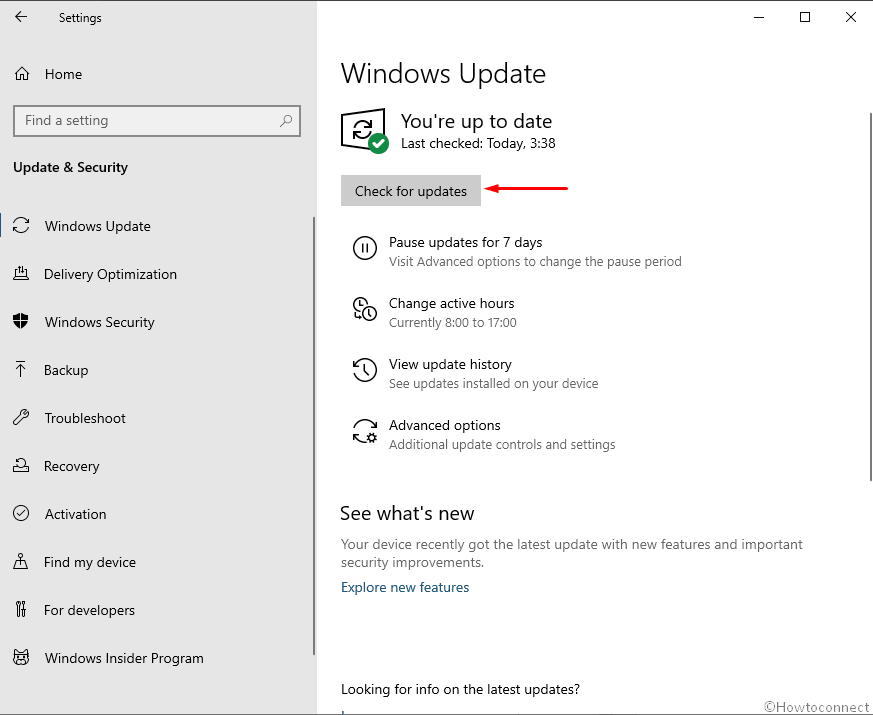Select the Windows Security shield icon
Screen dimensions: 873x715
21,321
